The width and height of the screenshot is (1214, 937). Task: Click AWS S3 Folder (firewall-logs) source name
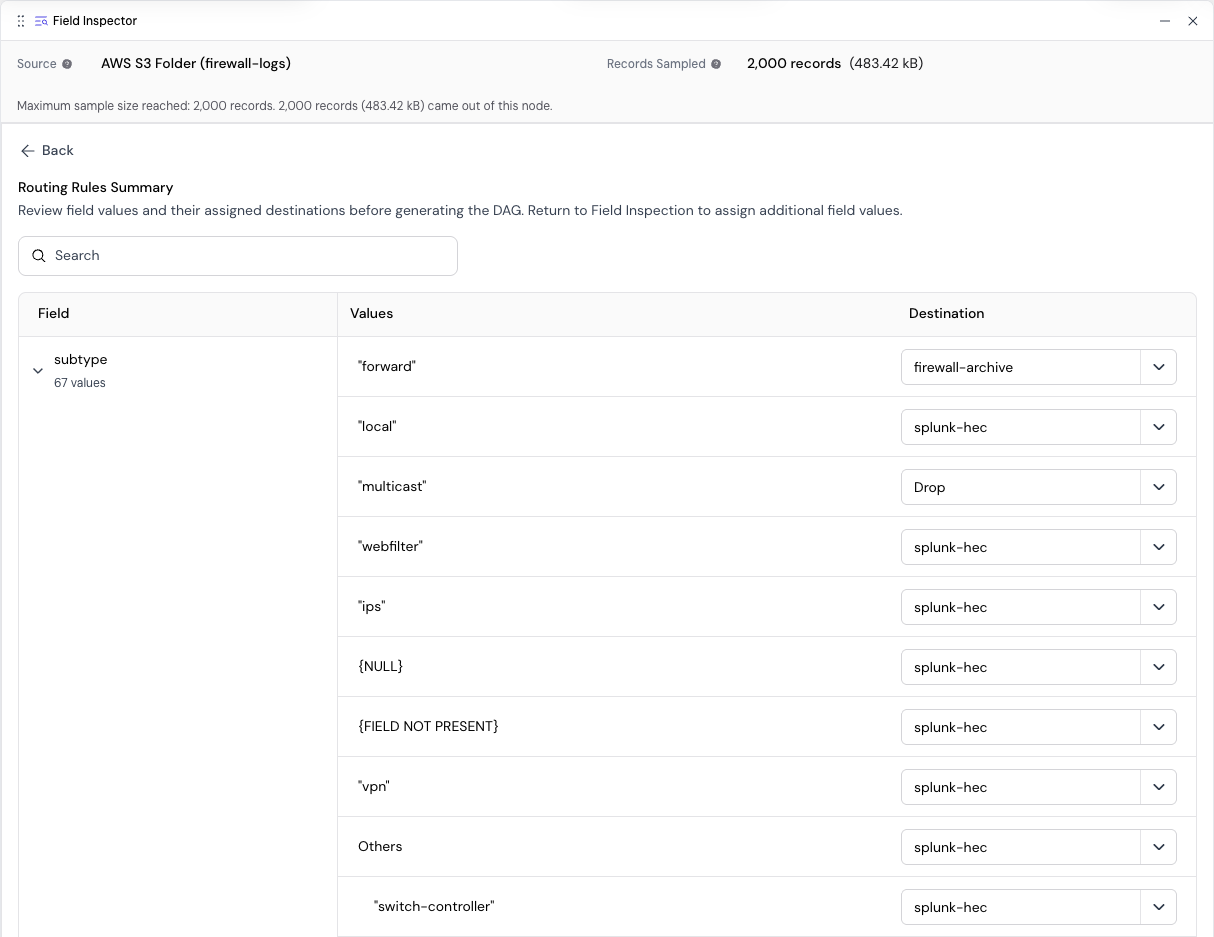click(x=196, y=64)
